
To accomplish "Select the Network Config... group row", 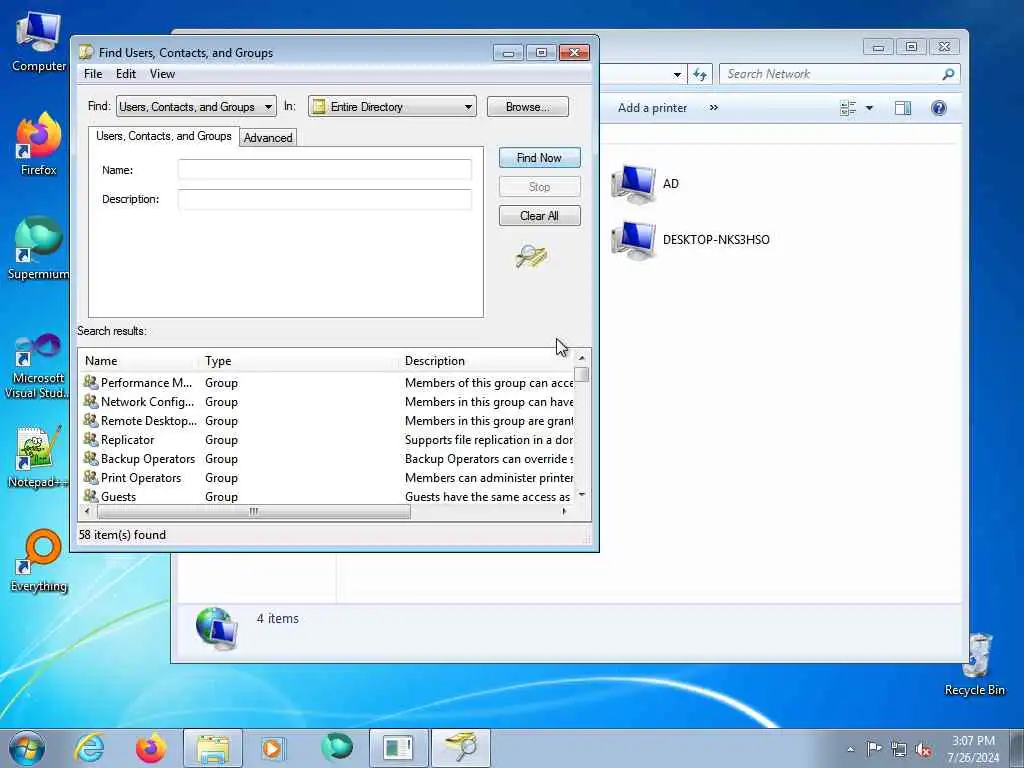I will 326,402.
